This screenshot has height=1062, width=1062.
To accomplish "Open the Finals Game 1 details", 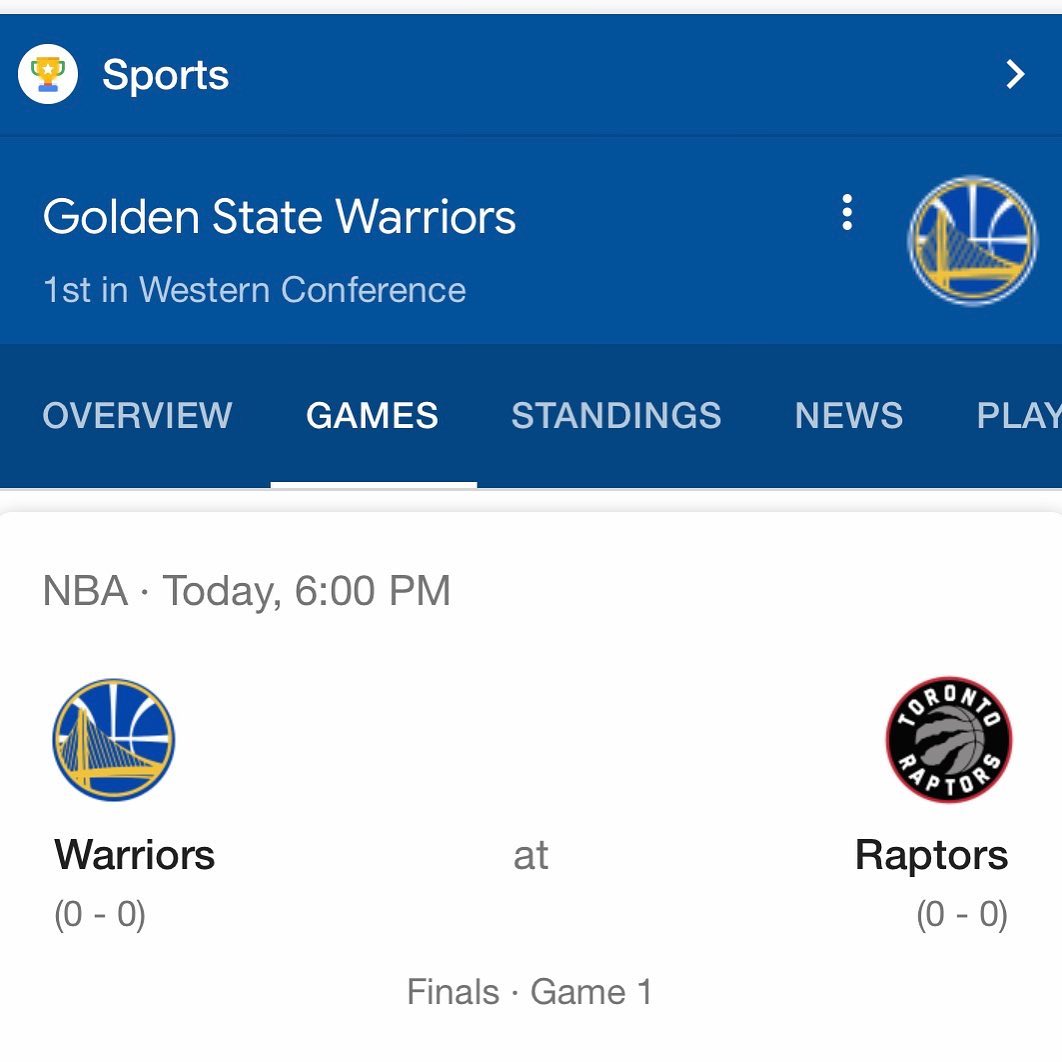I will 530,992.
